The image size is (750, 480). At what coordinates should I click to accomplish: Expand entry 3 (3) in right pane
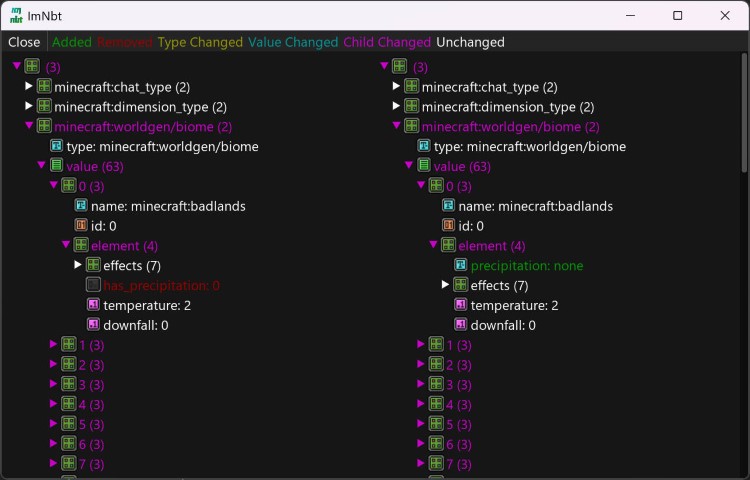pos(421,383)
